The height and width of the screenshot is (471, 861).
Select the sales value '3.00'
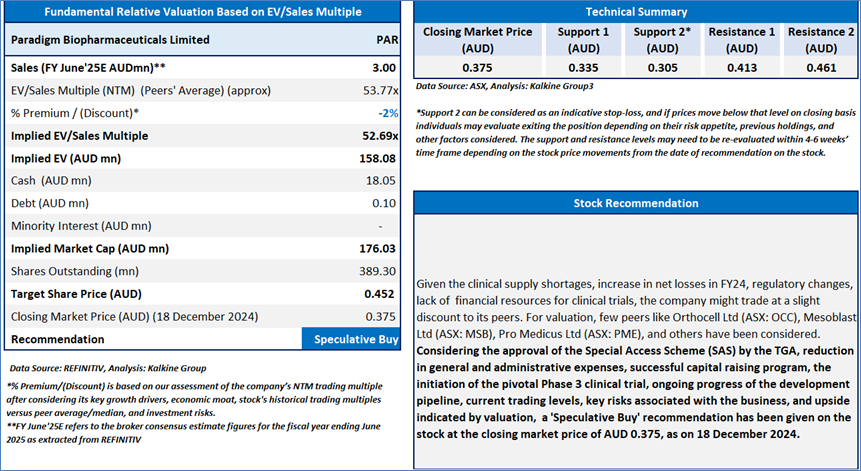pos(384,68)
